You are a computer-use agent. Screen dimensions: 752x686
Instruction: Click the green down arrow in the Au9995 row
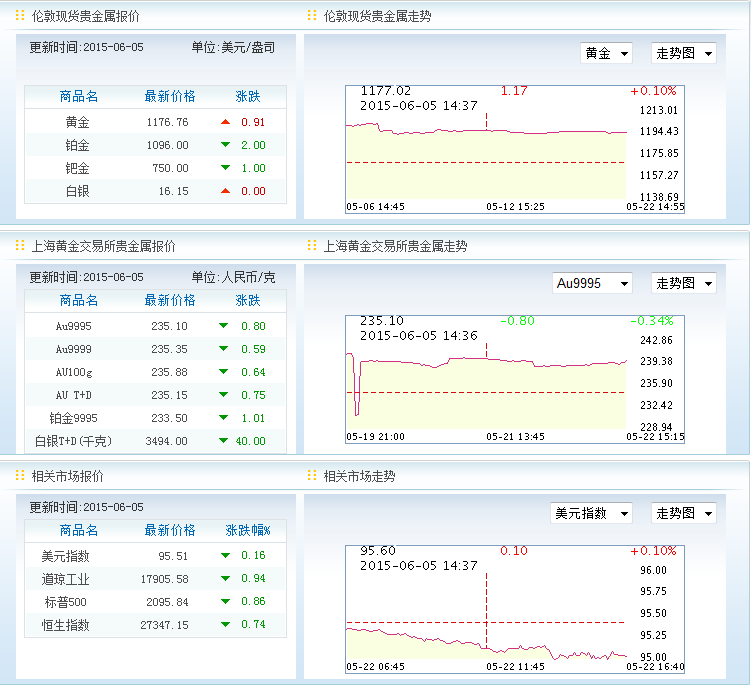coord(223,326)
